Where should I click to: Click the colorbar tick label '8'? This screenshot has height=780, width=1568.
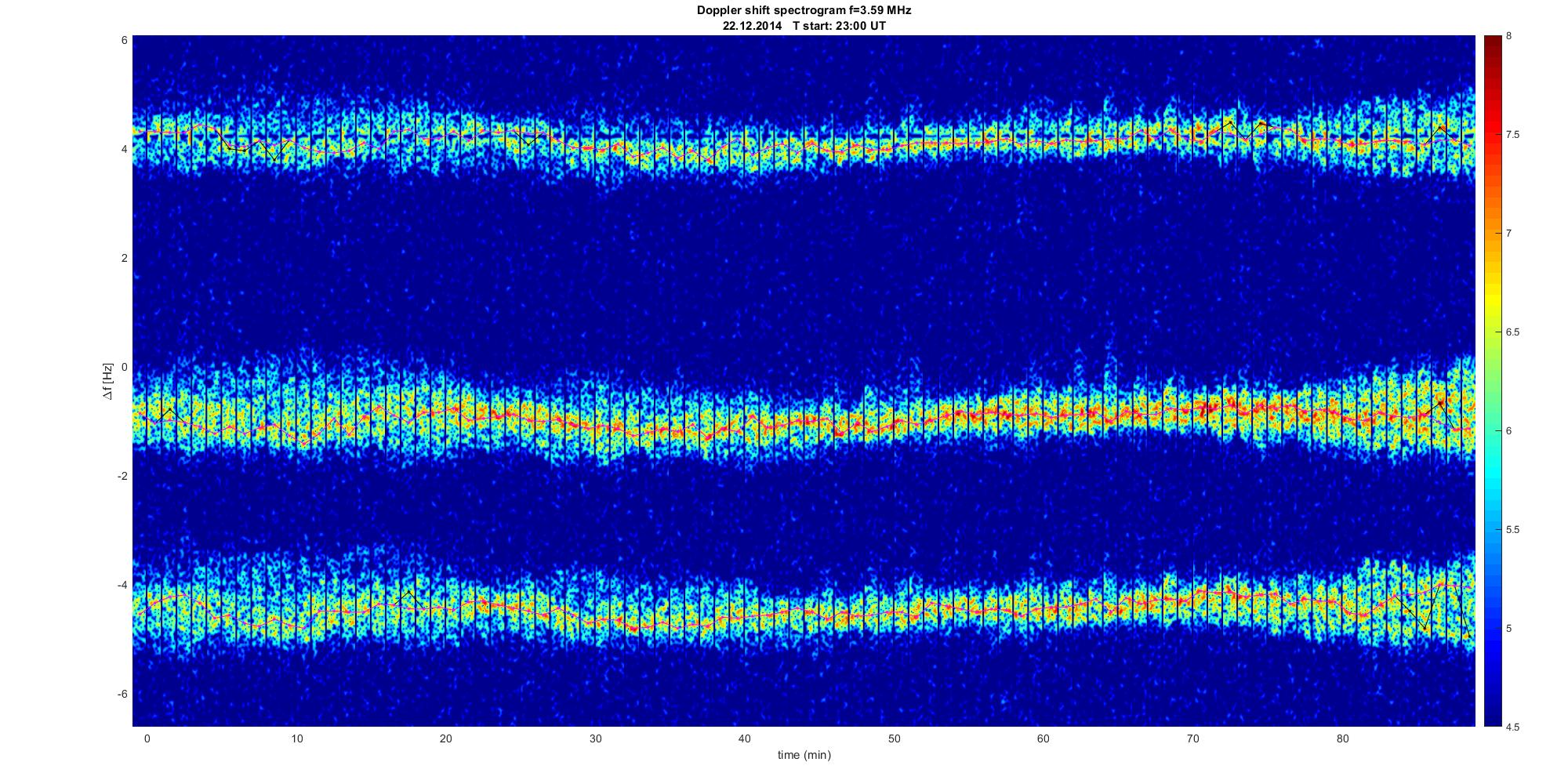coord(1509,36)
